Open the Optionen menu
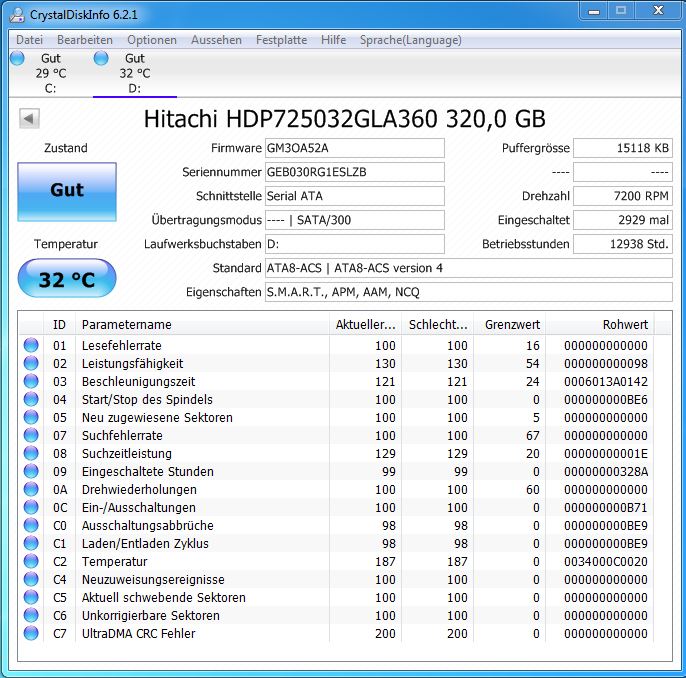 pos(152,40)
